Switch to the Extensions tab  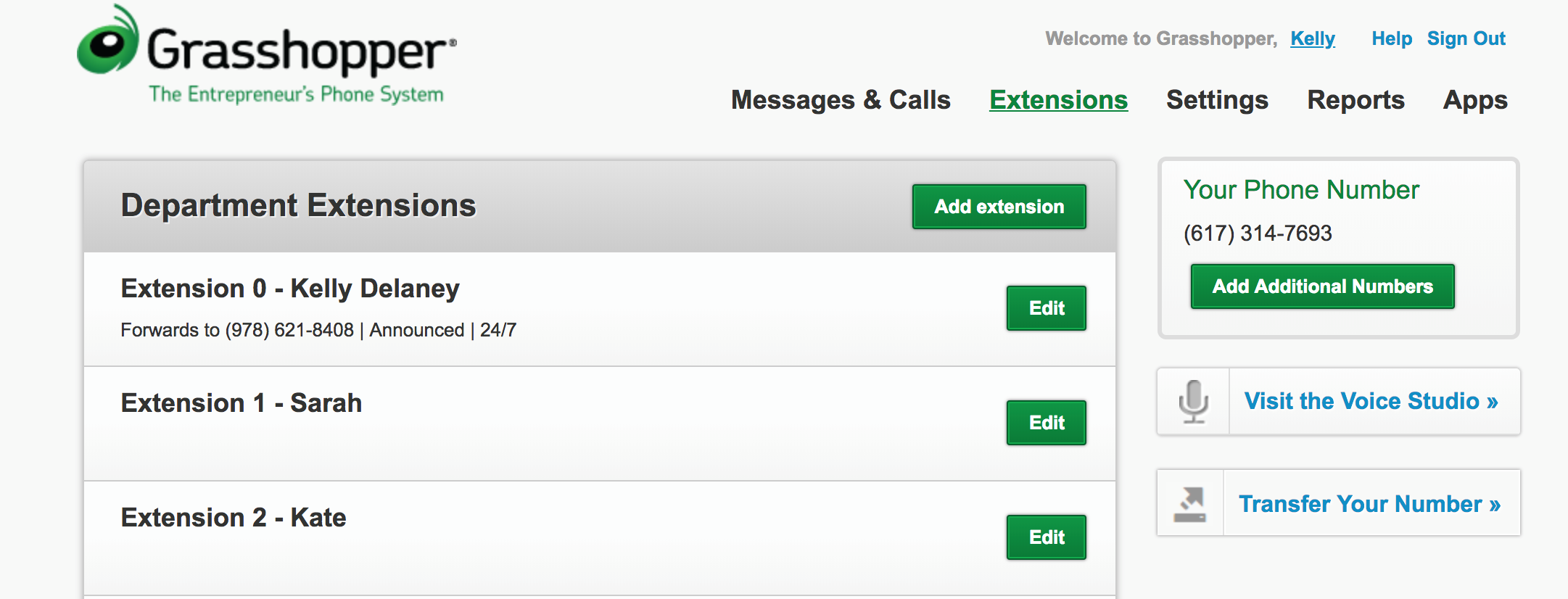1058,100
